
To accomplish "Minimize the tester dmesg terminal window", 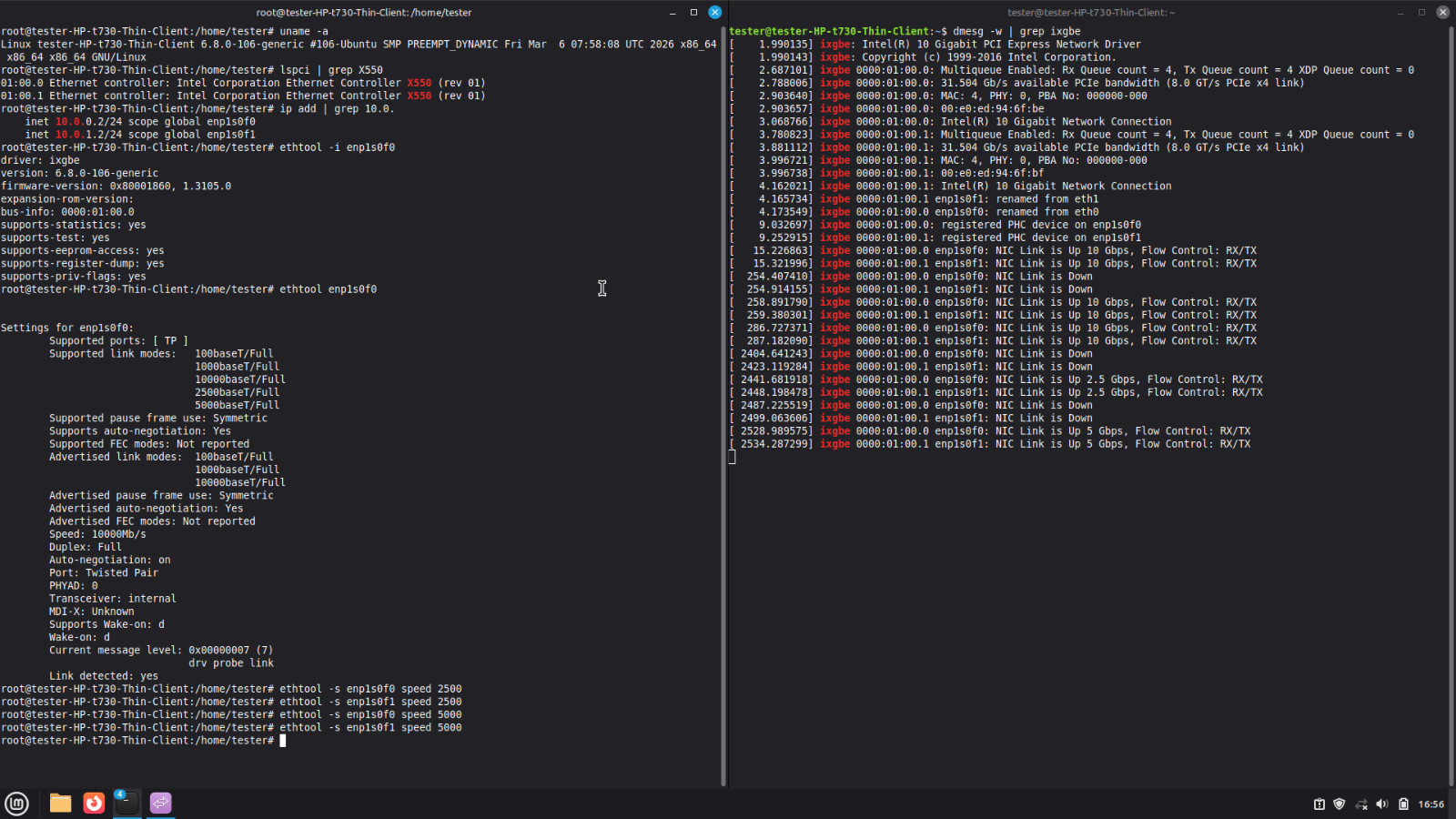I will (x=1400, y=12).
